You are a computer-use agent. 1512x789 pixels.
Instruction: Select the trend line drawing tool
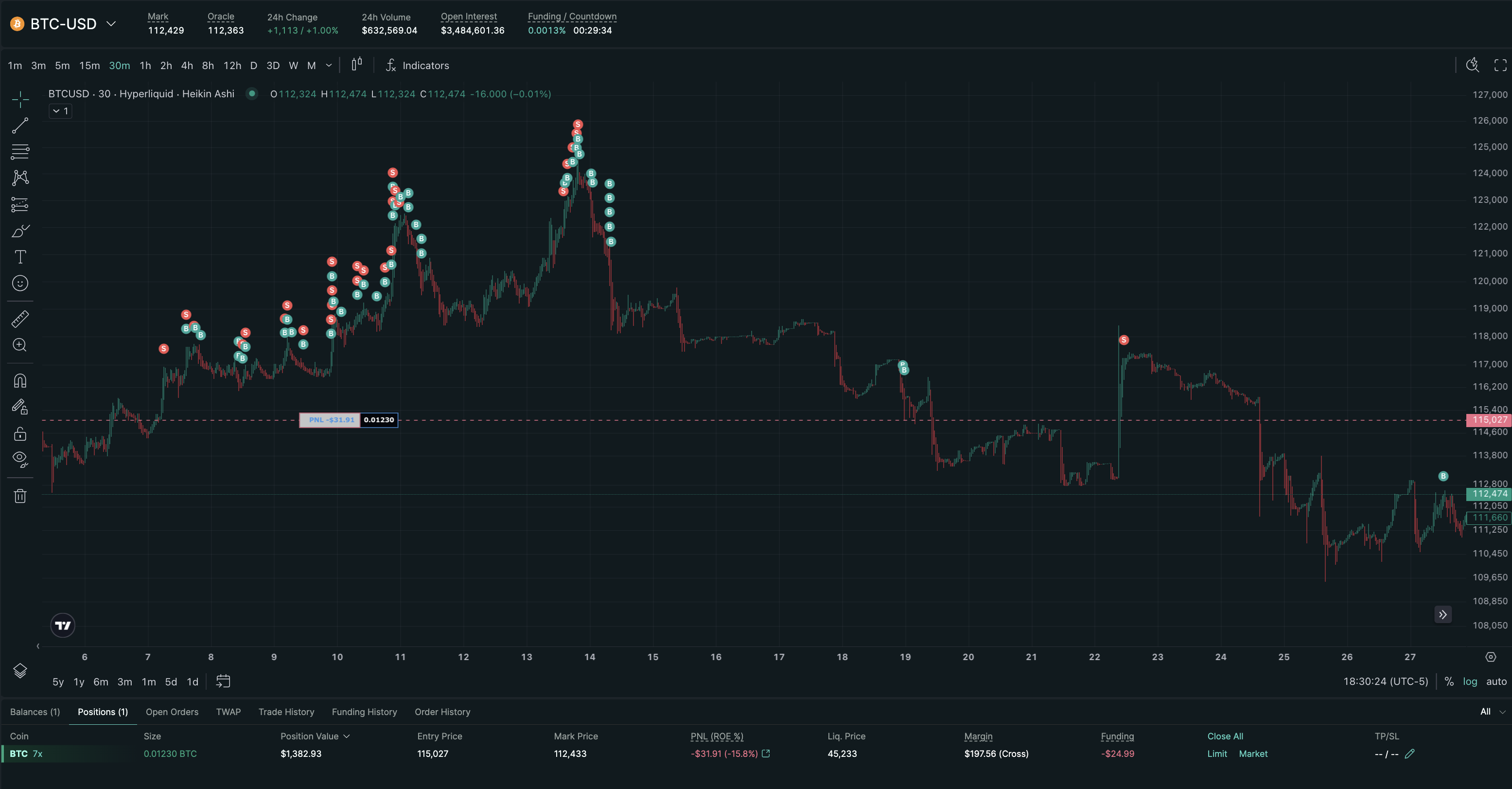[20, 125]
